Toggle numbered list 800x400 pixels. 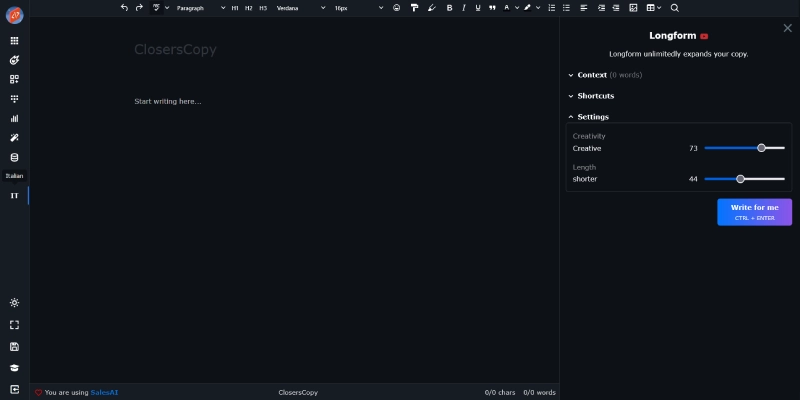[552, 8]
